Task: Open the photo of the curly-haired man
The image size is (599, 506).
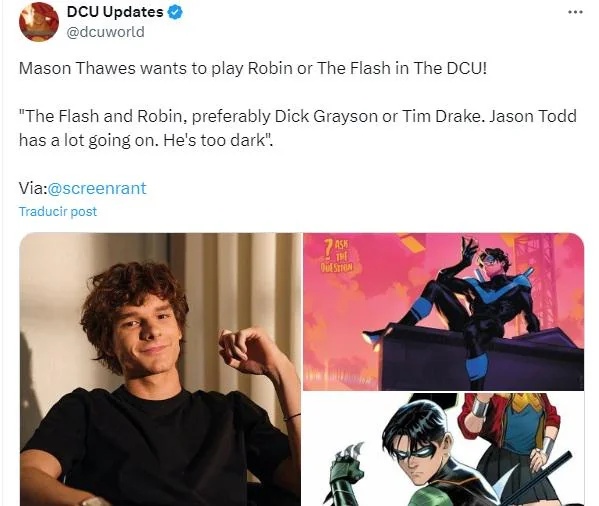Action: (160, 369)
